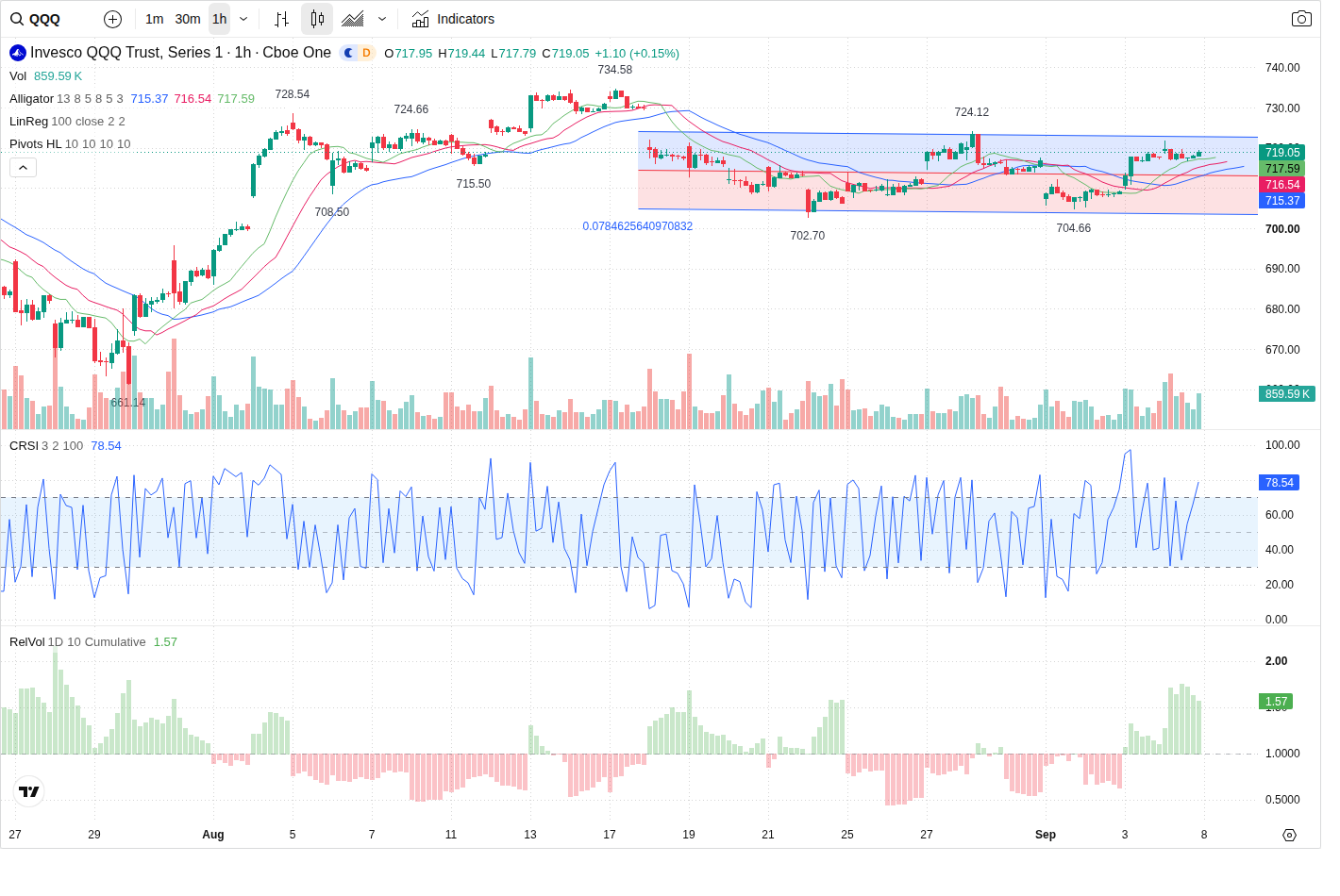Click the TradingView logo

click(29, 791)
